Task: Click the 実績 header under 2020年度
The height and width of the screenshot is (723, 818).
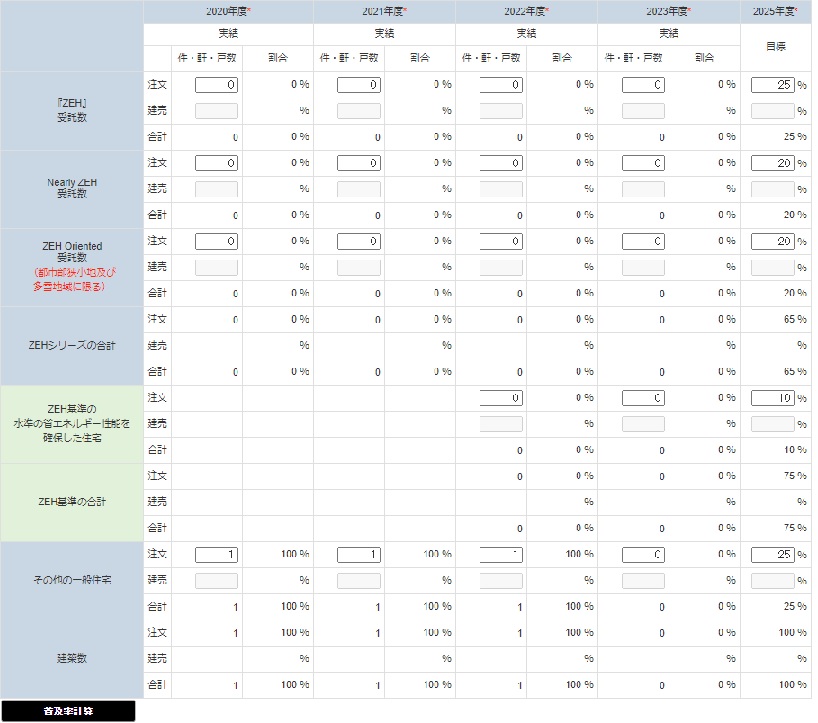Action: pos(228,34)
